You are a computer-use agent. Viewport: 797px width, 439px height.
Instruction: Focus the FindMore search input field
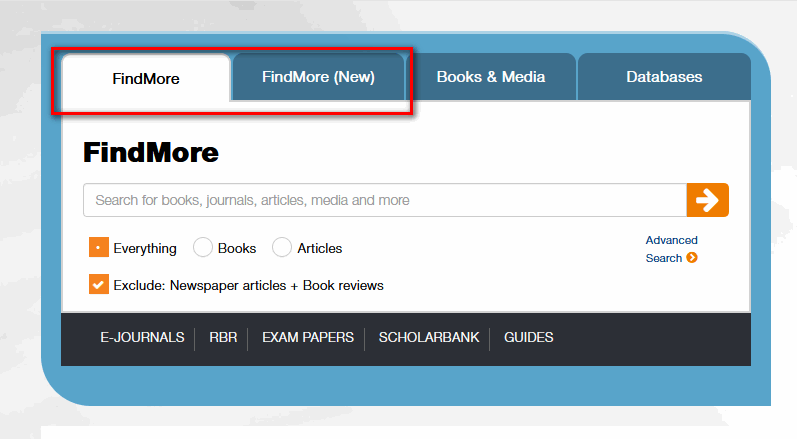(x=385, y=200)
